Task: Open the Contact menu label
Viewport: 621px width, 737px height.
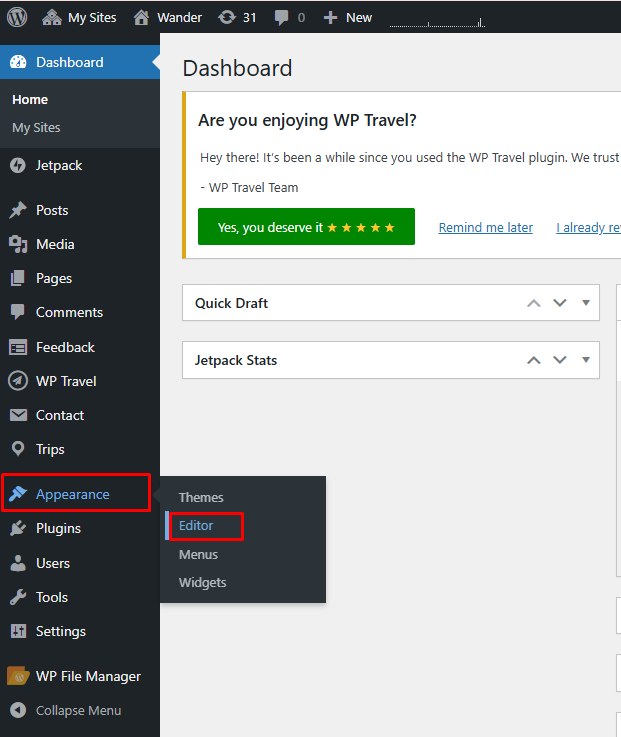Action: (60, 416)
